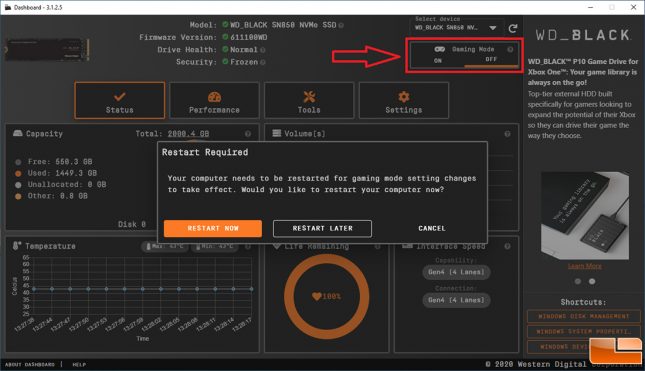This screenshot has height=371, width=645.
Task: Click the Max temperature badge
Action: [x=165, y=246]
